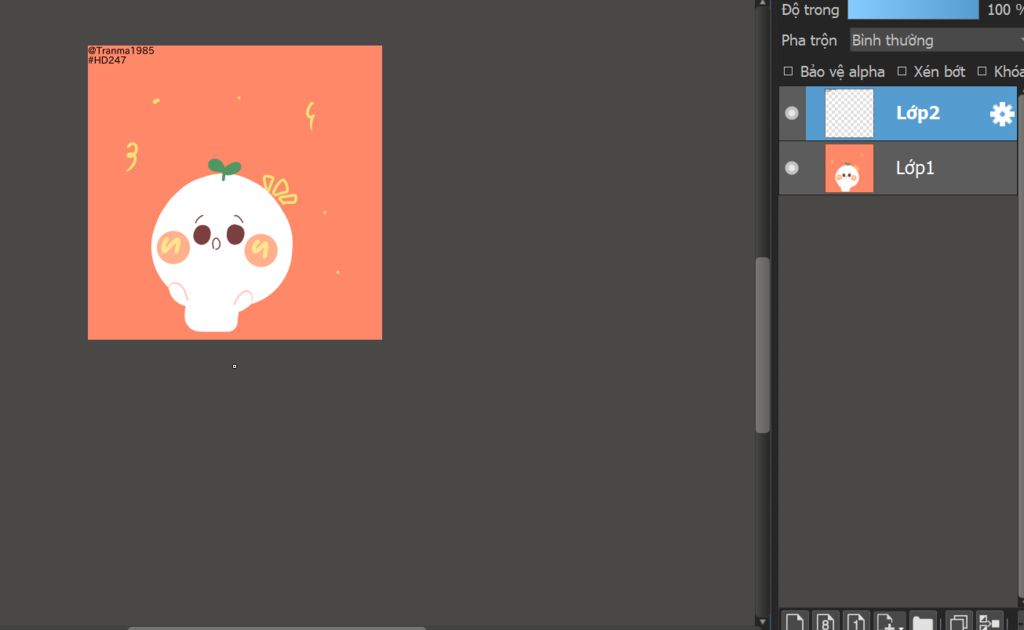Select the Lớp2 layer by name
The width and height of the screenshot is (1024, 630).
917,113
